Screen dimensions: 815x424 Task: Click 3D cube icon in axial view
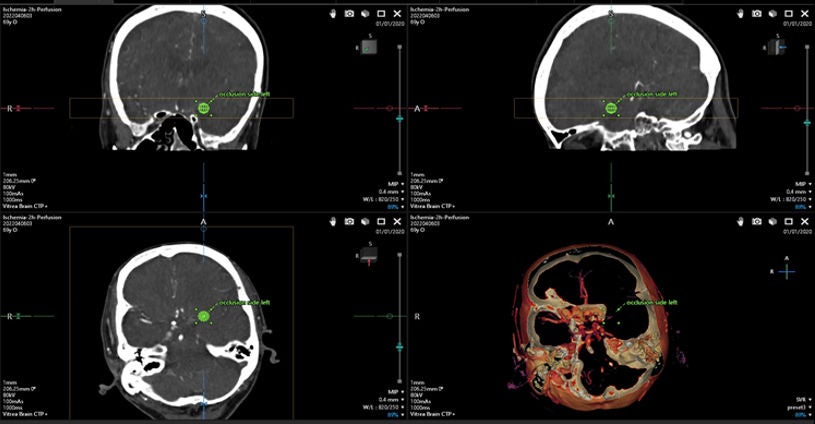click(x=365, y=221)
